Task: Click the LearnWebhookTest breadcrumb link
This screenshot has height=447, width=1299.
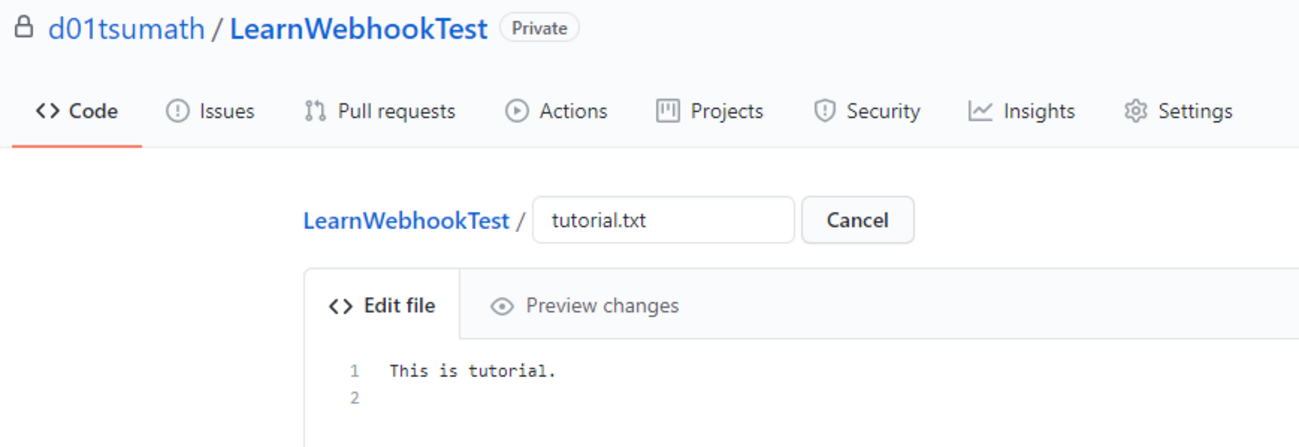Action: 406,221
